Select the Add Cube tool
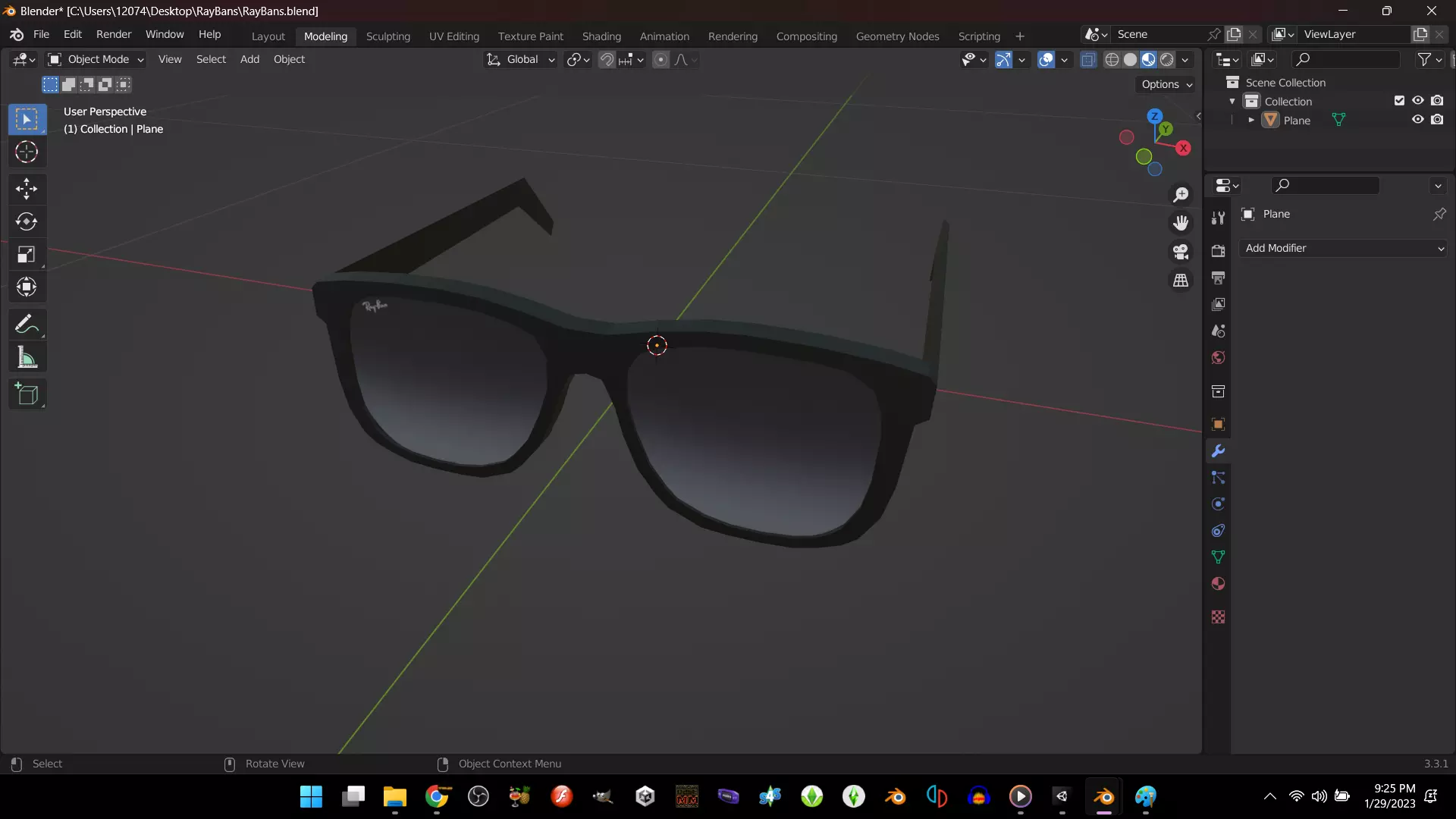This screenshot has width=1456, height=819. click(x=27, y=394)
